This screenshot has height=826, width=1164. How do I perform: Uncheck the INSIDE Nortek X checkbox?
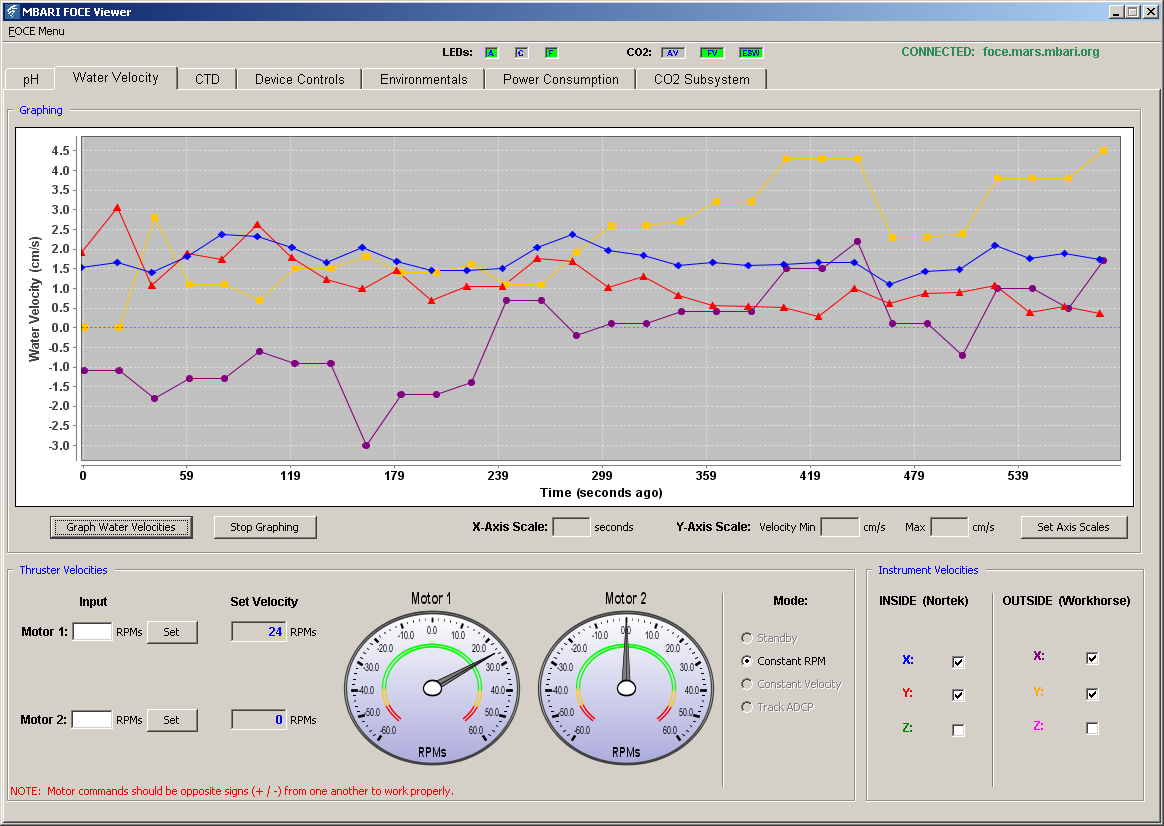[958, 662]
